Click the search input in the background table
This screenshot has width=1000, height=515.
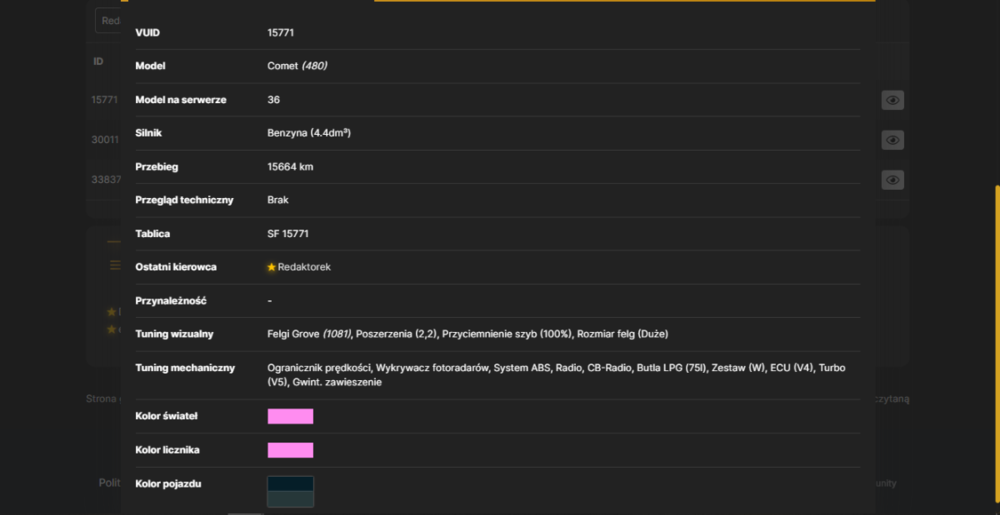pyautogui.click(x=108, y=20)
